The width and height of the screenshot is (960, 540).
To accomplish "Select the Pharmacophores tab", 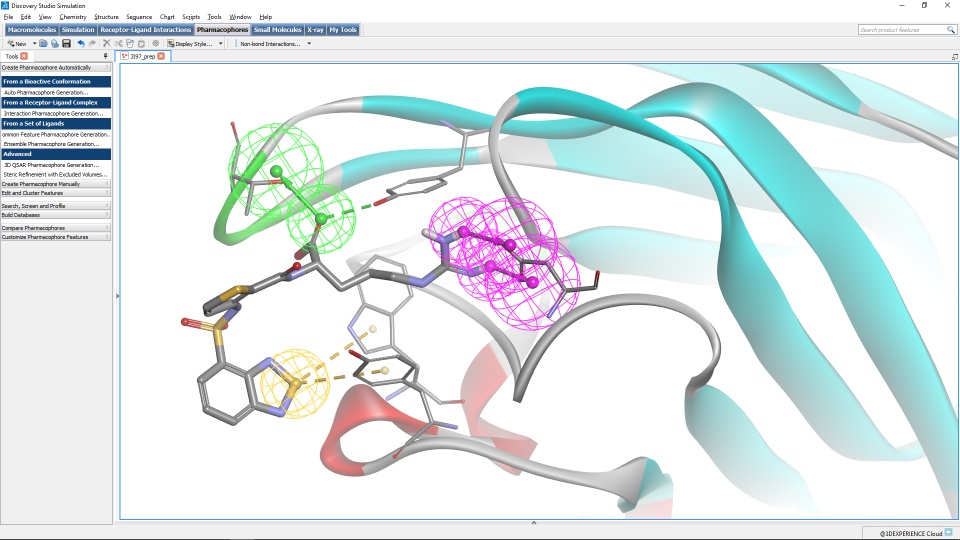I will tap(222, 29).
